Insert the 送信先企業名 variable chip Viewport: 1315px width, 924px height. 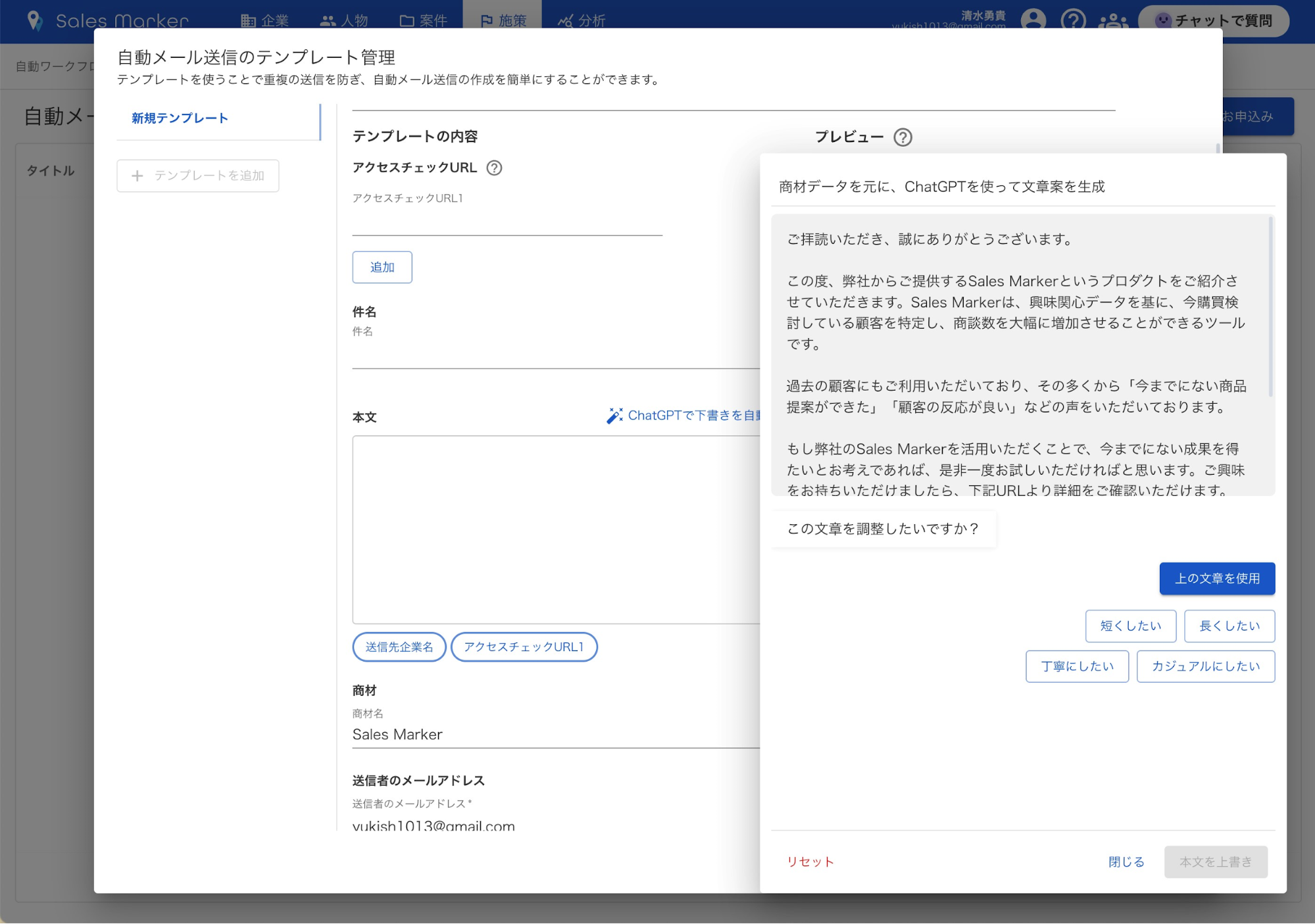(x=399, y=647)
